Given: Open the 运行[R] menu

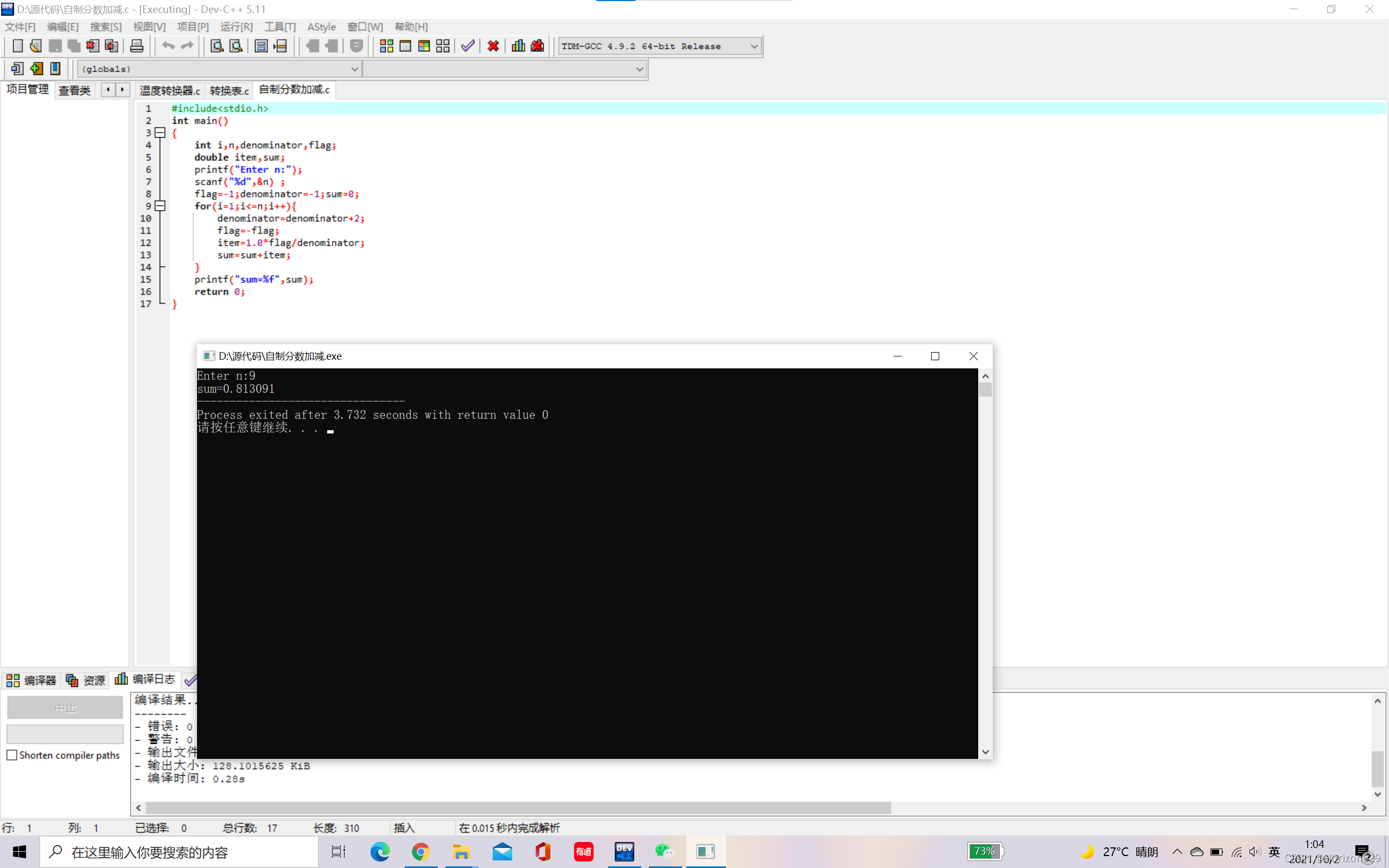Looking at the screenshot, I should 236,27.
